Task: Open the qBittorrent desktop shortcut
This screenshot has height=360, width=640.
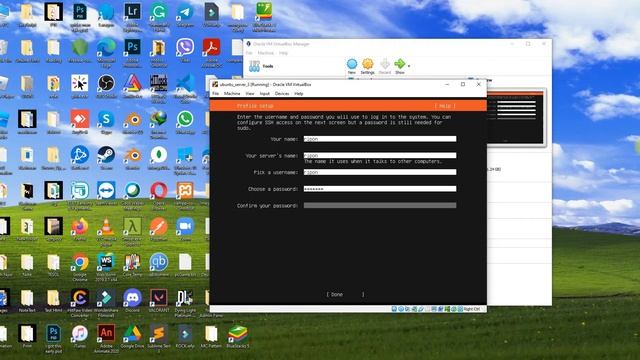Action: (159, 264)
